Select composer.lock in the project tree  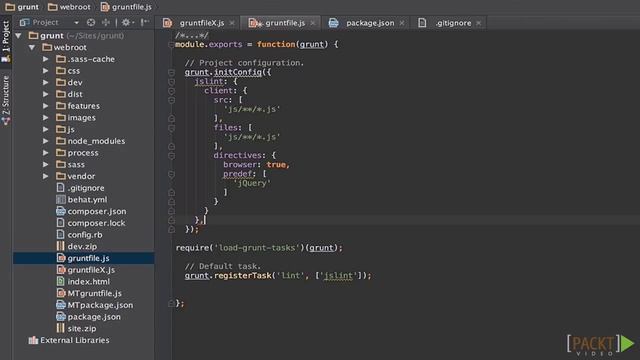tap(96, 223)
